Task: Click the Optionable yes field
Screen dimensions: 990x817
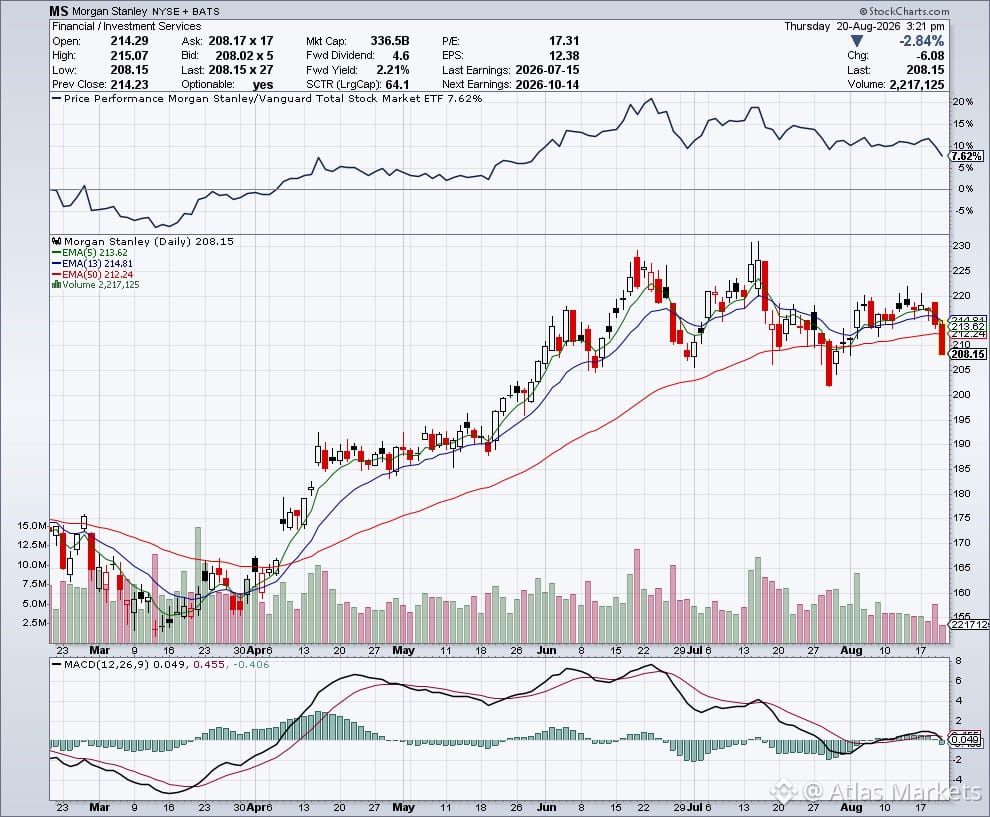Action: pyautogui.click(x=227, y=85)
